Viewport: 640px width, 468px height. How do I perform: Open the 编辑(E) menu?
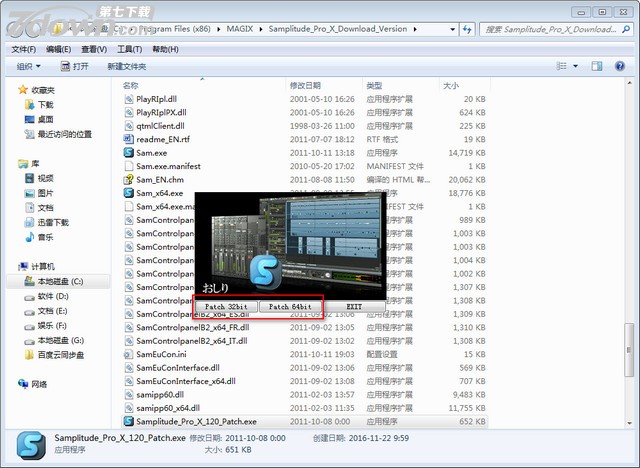point(58,49)
